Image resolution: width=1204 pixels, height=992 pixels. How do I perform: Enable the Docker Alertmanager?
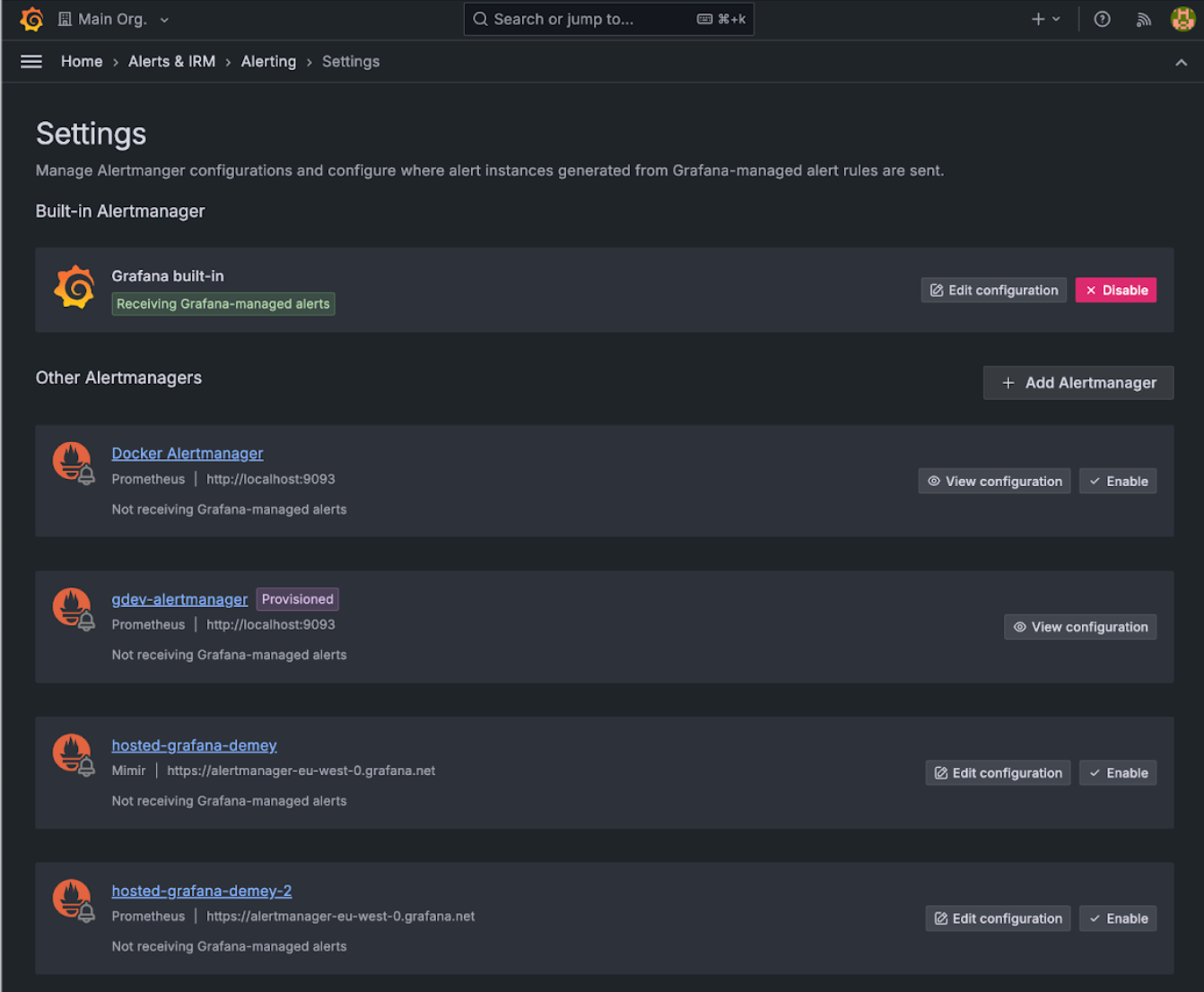tap(1118, 481)
